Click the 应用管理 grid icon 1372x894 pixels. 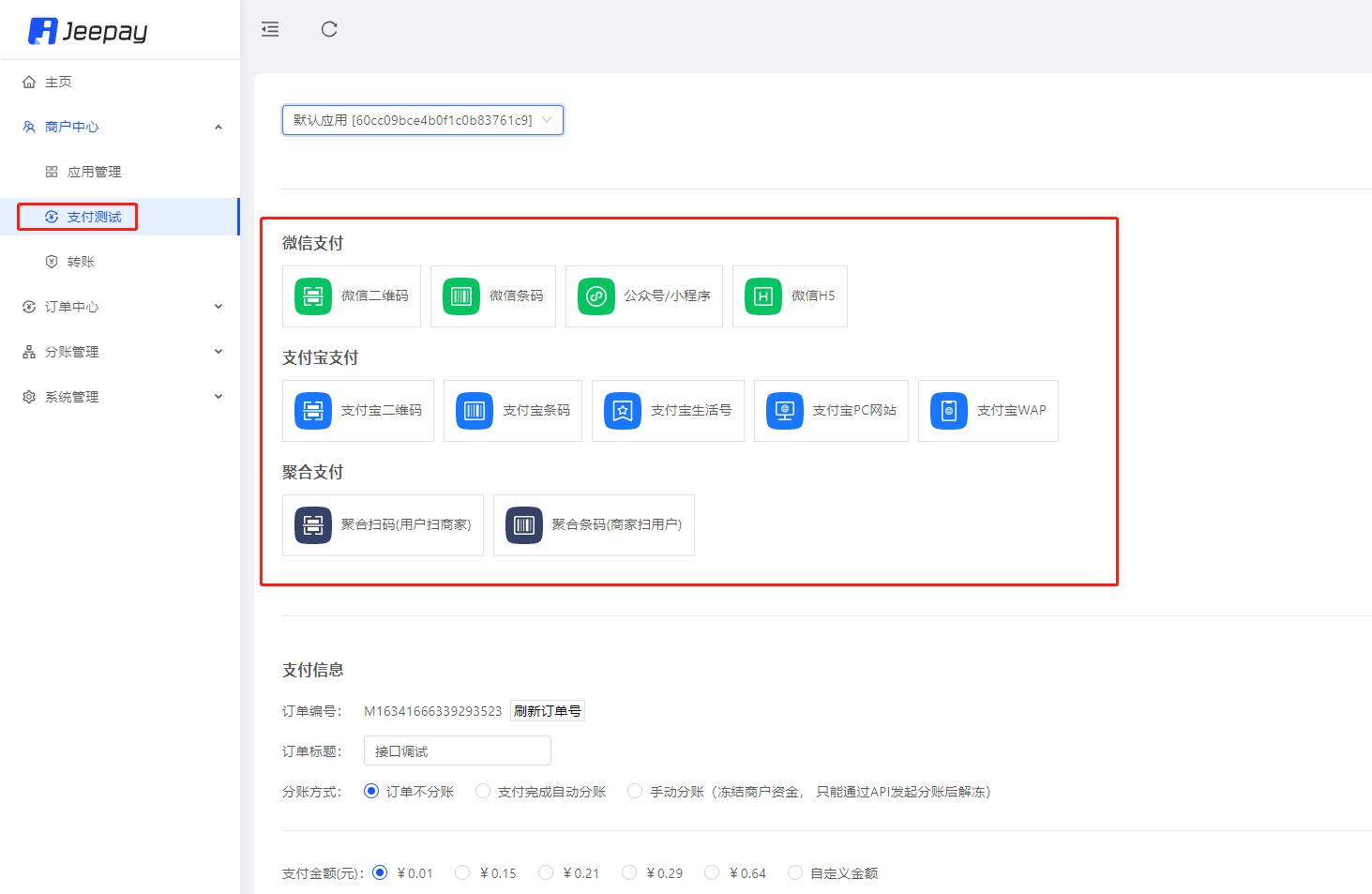tap(52, 172)
